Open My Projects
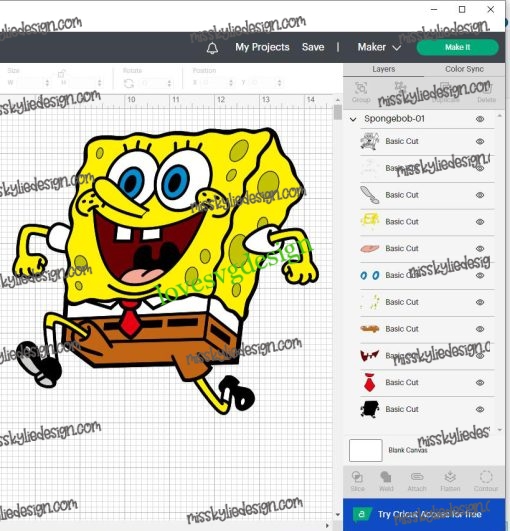The width and height of the screenshot is (510, 531). point(262,47)
